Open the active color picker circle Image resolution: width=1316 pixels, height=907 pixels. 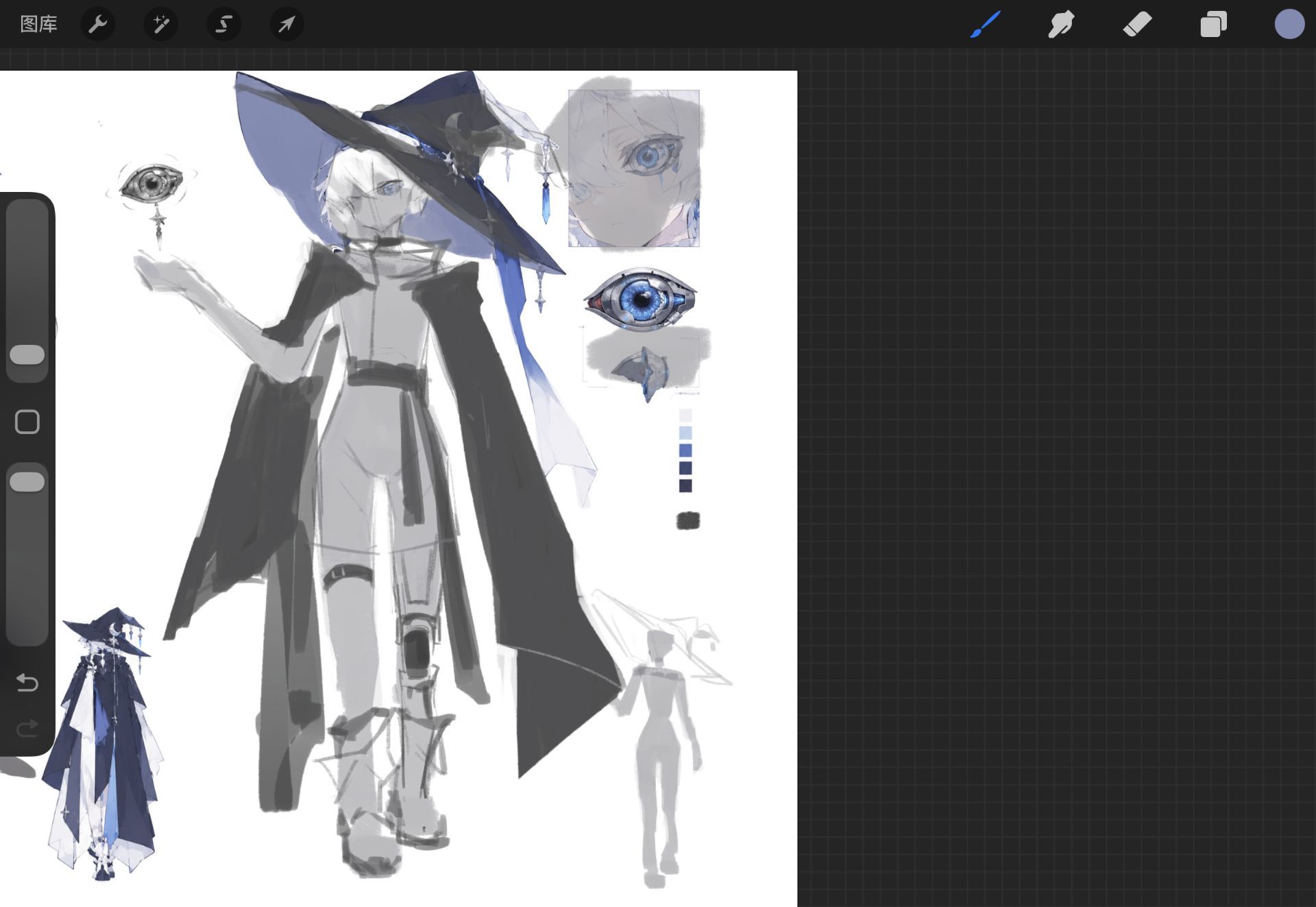click(1289, 25)
